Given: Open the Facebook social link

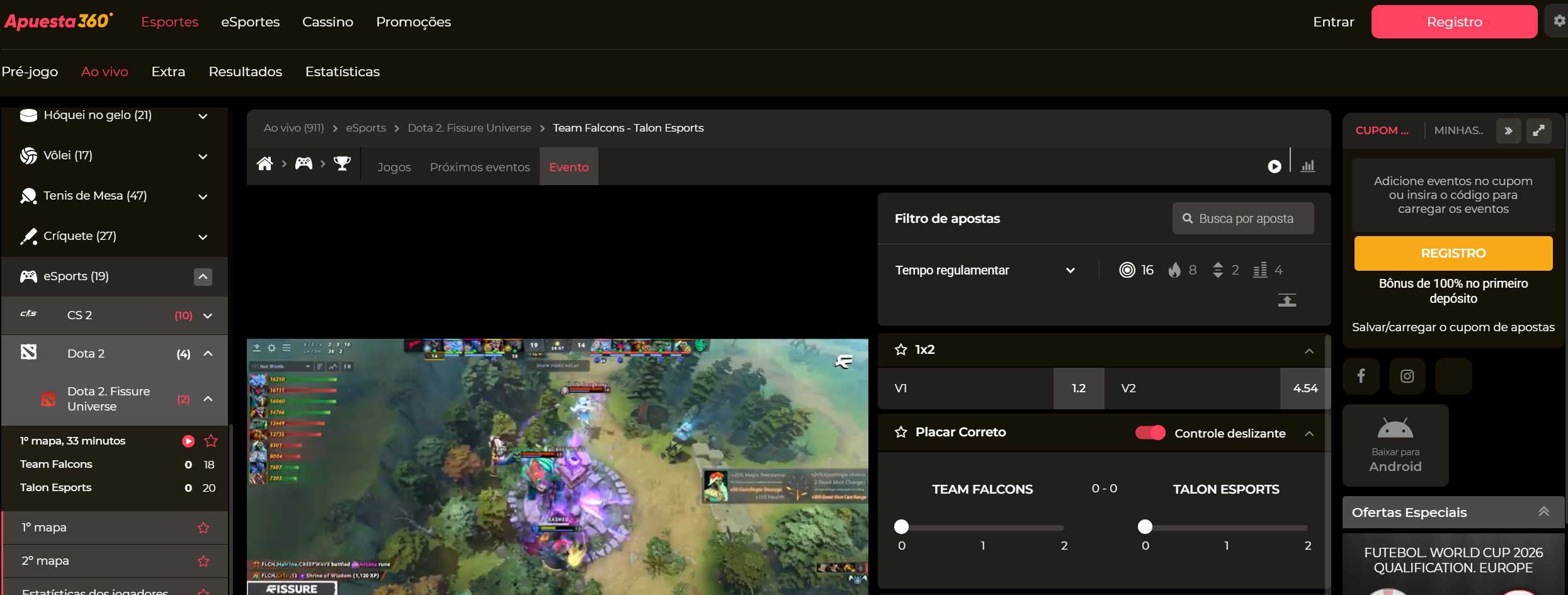Looking at the screenshot, I should 1361,376.
